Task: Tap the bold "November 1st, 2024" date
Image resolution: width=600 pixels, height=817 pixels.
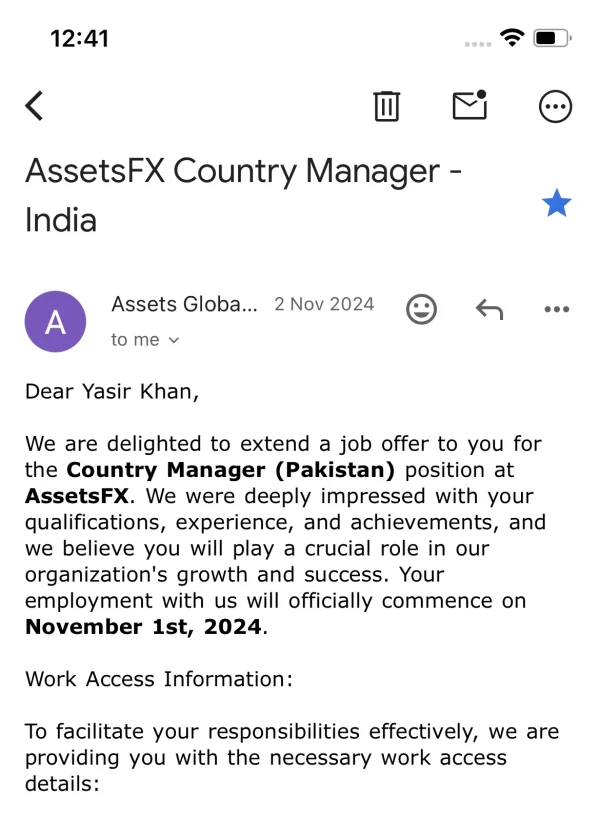Action: (144, 627)
